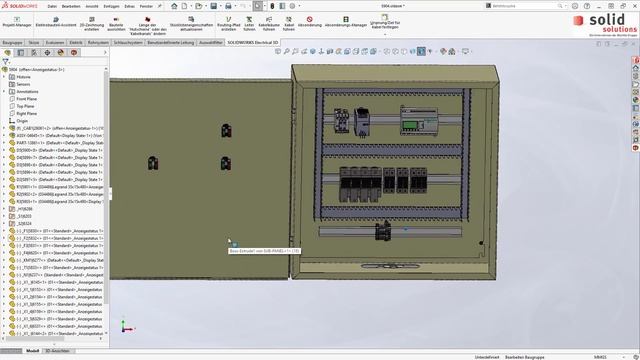The width and height of the screenshot is (640, 360).
Task: Switch to ConfigurationManager tab
Action: pos(34,53)
